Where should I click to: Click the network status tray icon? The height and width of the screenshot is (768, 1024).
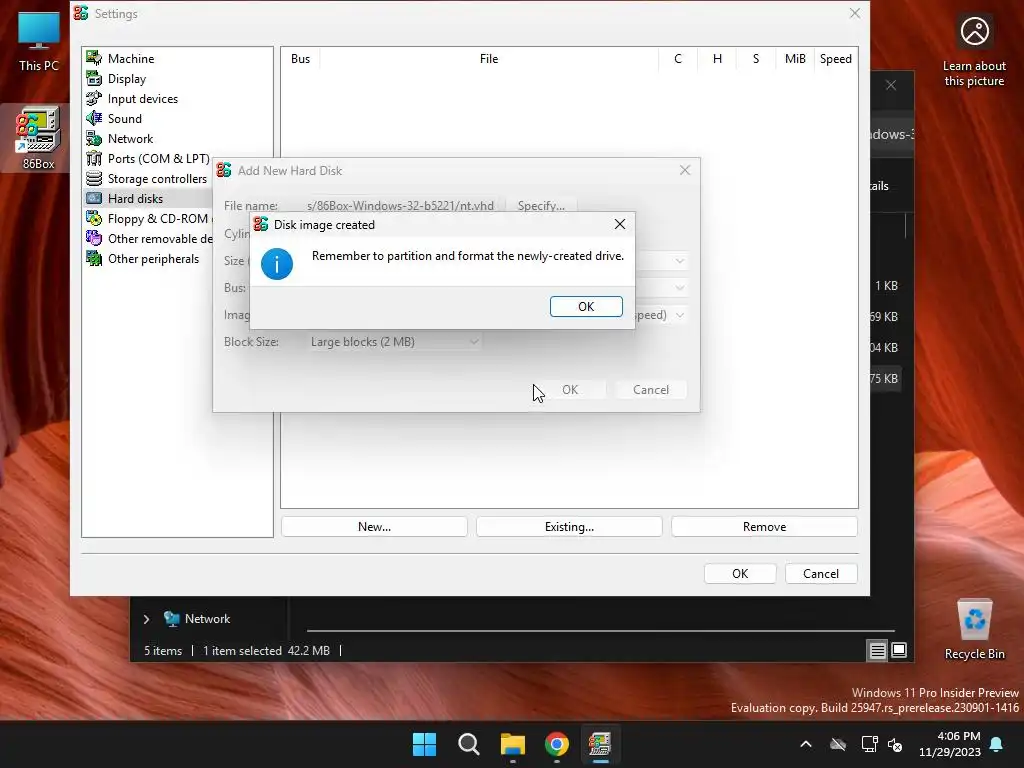tap(869, 744)
